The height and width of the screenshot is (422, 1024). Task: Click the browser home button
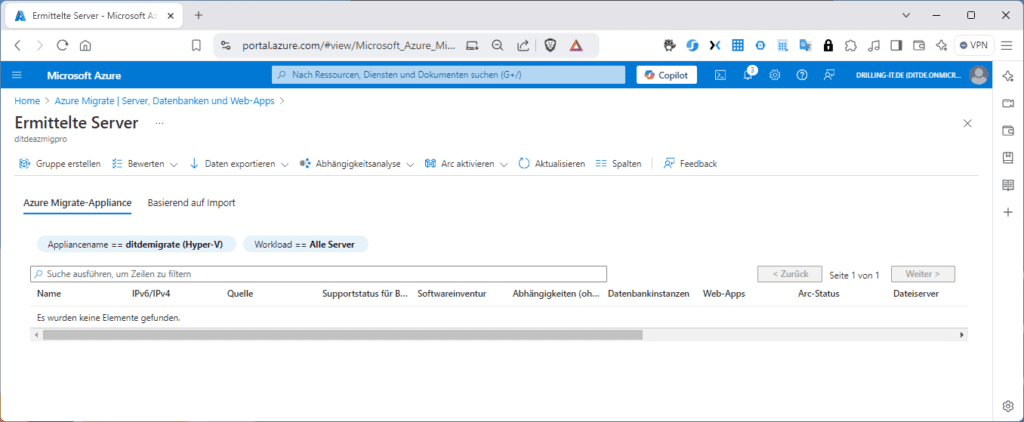[85, 46]
